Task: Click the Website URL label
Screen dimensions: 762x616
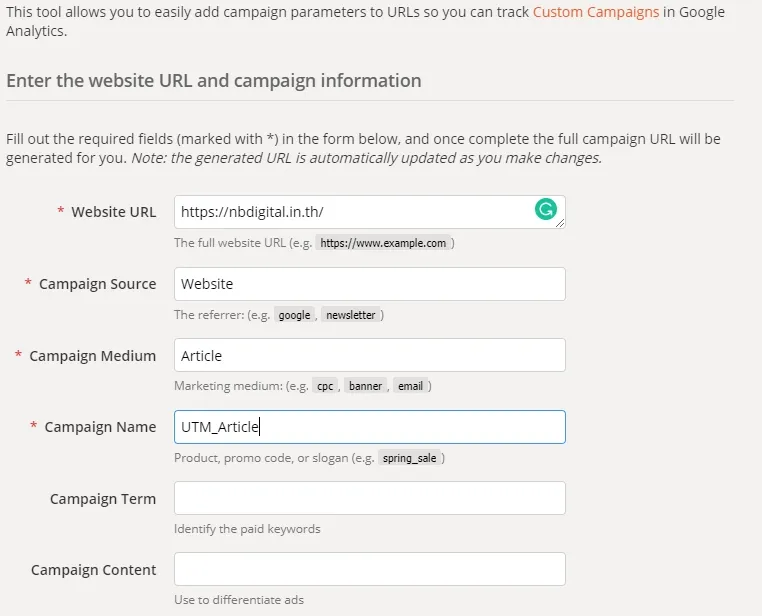Action: tap(114, 212)
